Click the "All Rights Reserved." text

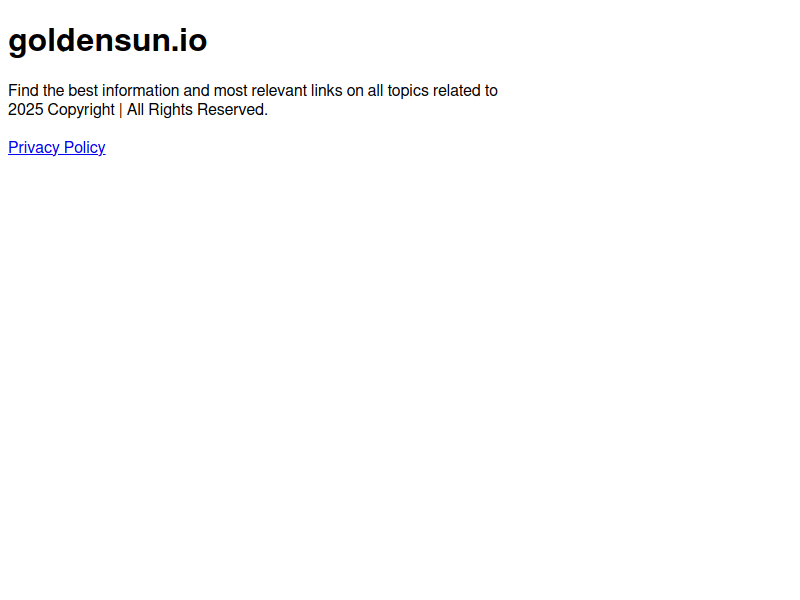pyautogui.click(x=197, y=110)
